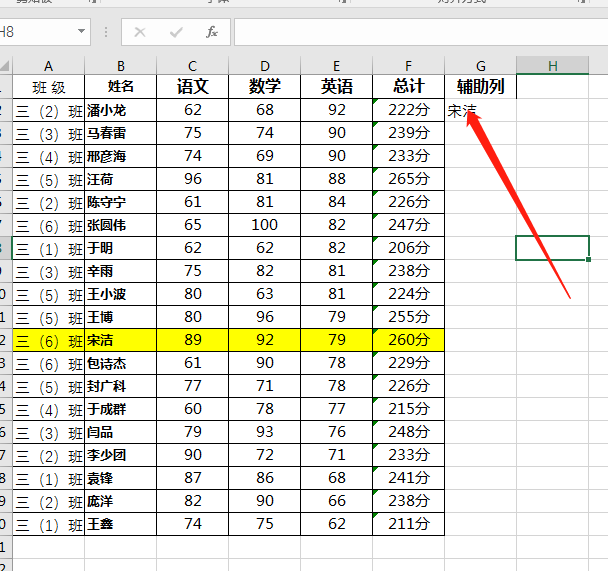608x571 pixels.
Task: Select column D header
Action: pyautogui.click(x=264, y=66)
